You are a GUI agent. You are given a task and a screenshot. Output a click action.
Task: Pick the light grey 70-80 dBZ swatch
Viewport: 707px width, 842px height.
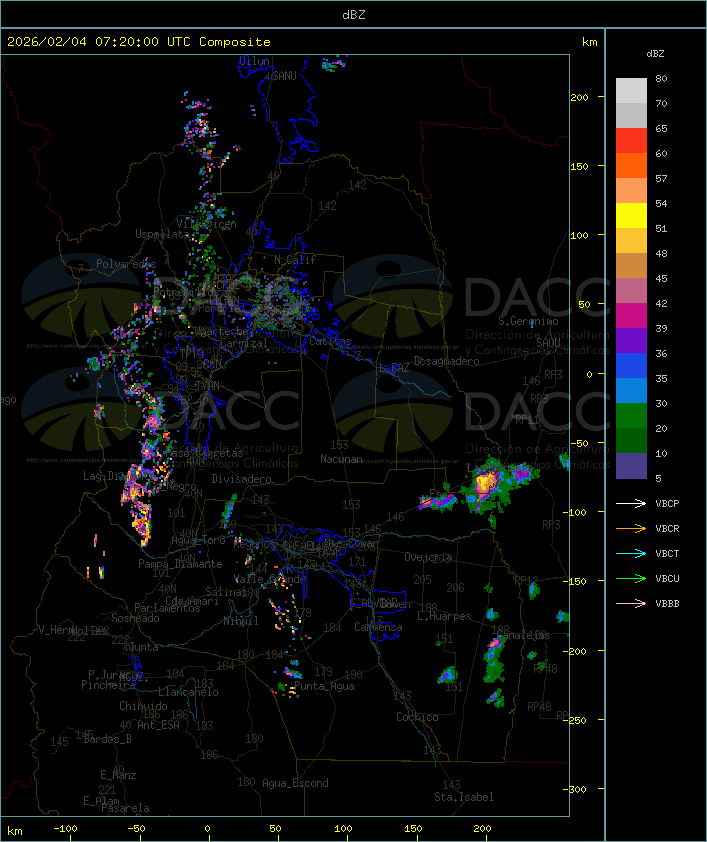(631, 91)
